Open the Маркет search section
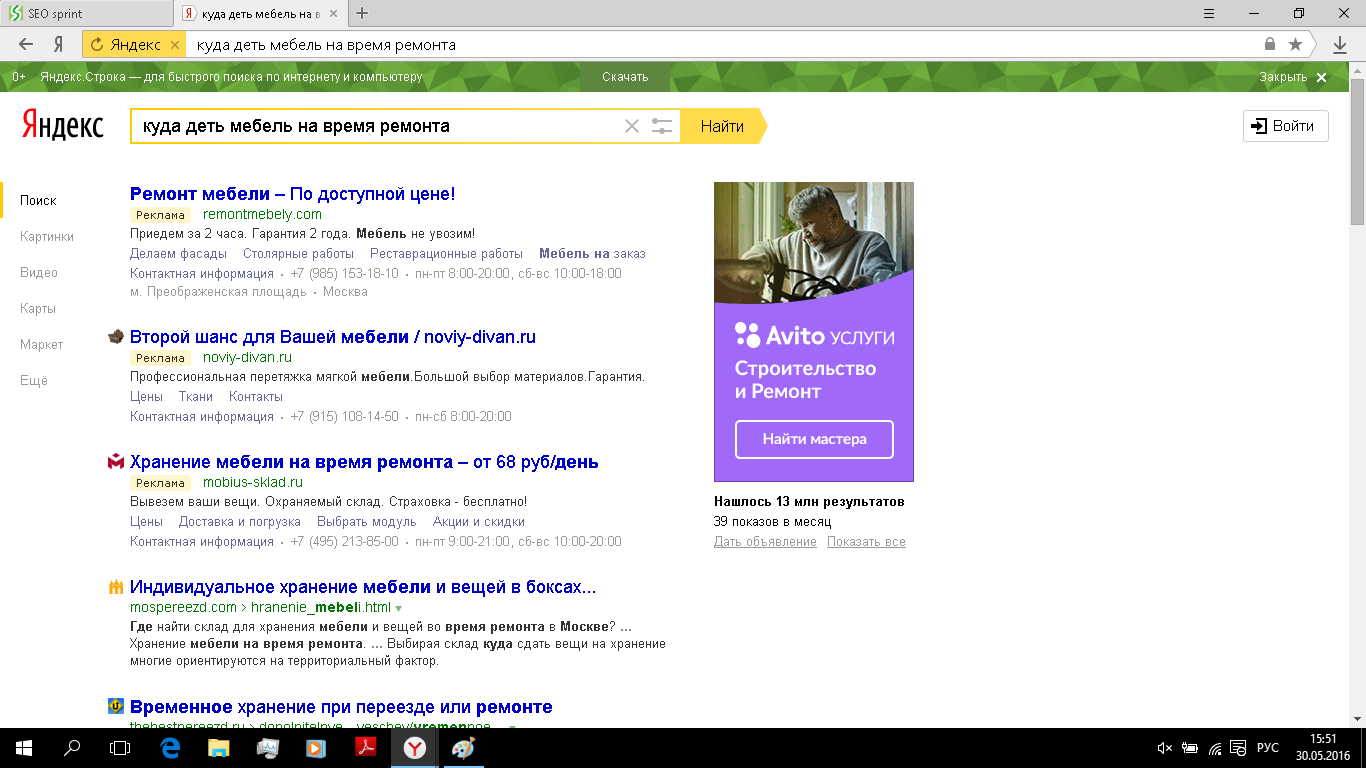 pyautogui.click(x=41, y=344)
